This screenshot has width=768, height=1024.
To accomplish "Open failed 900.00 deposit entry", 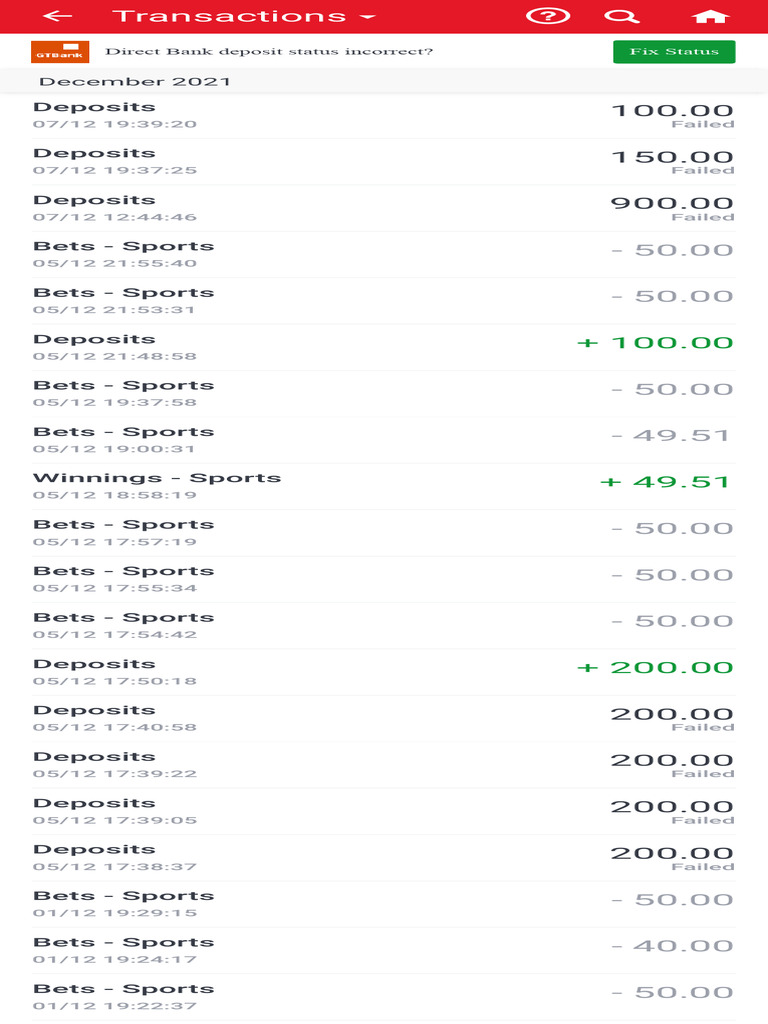I will point(384,208).
